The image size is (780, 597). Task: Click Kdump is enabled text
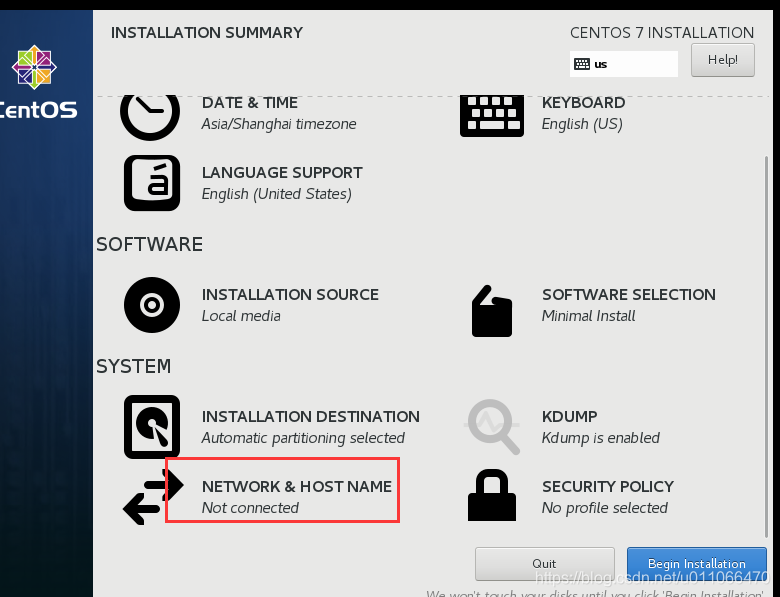point(600,438)
